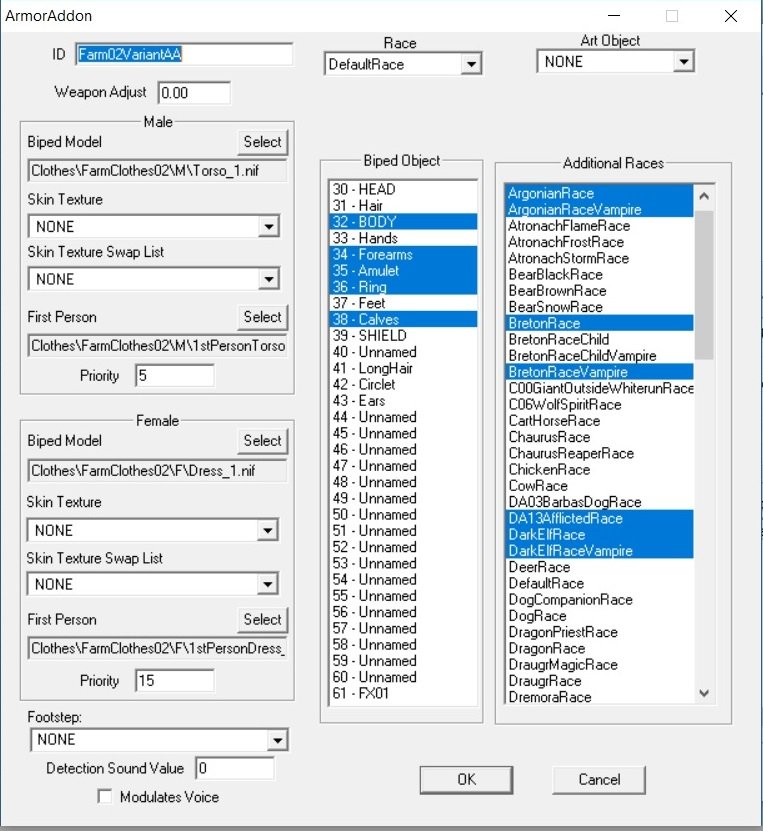The height and width of the screenshot is (831, 763).
Task: Select DarkElfRaceVampire in Additional Races
Action: [599, 551]
